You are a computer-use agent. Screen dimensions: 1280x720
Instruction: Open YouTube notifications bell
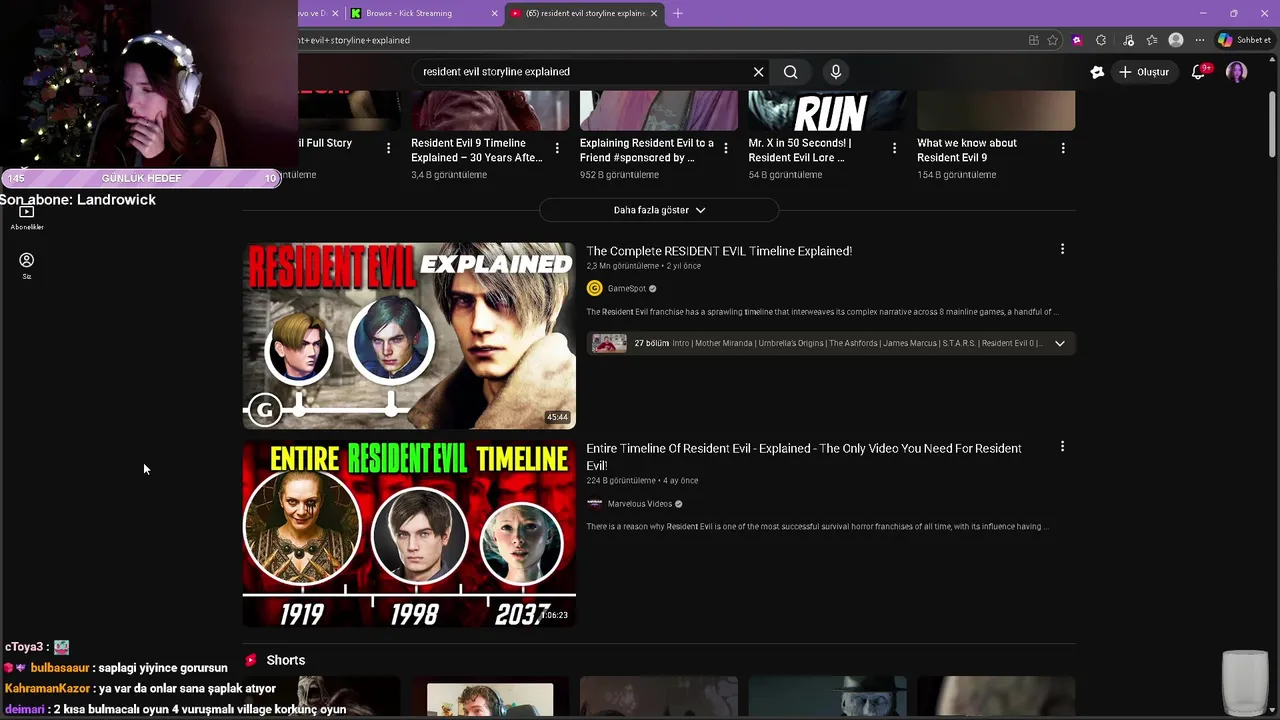click(1199, 72)
